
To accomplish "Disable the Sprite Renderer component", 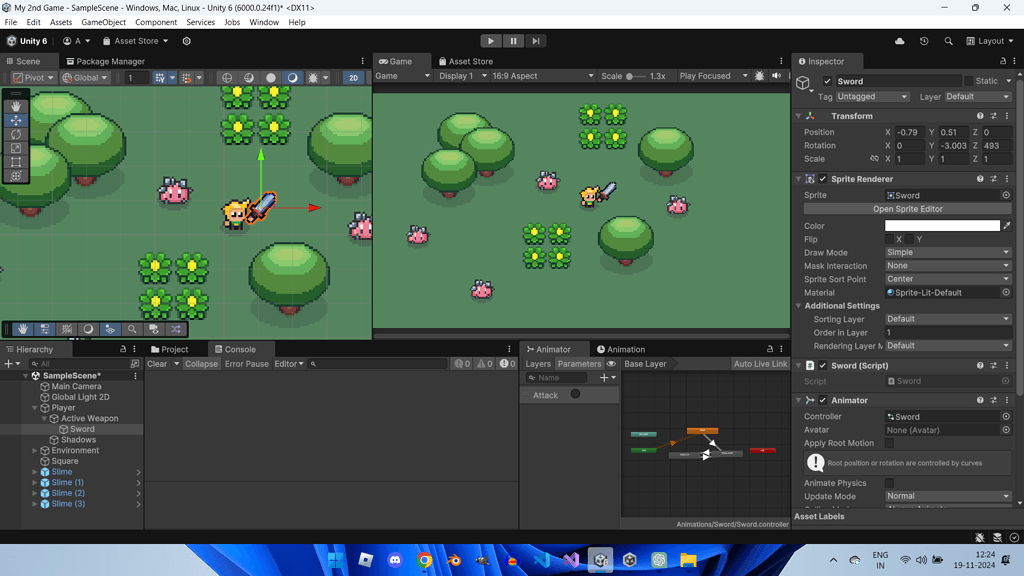I will pos(823,178).
